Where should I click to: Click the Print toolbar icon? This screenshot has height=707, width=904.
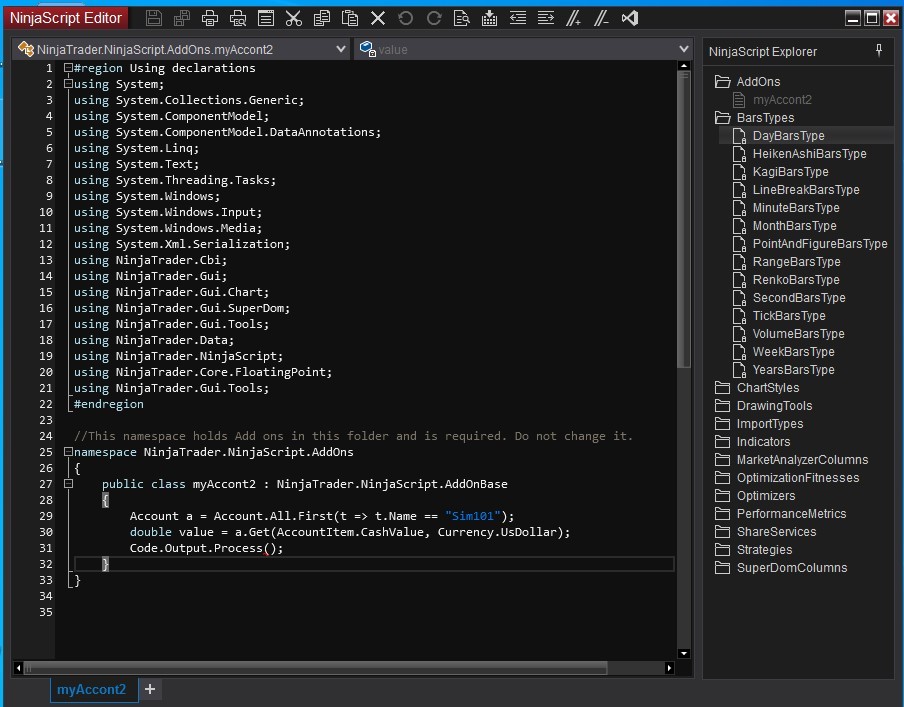click(210, 18)
